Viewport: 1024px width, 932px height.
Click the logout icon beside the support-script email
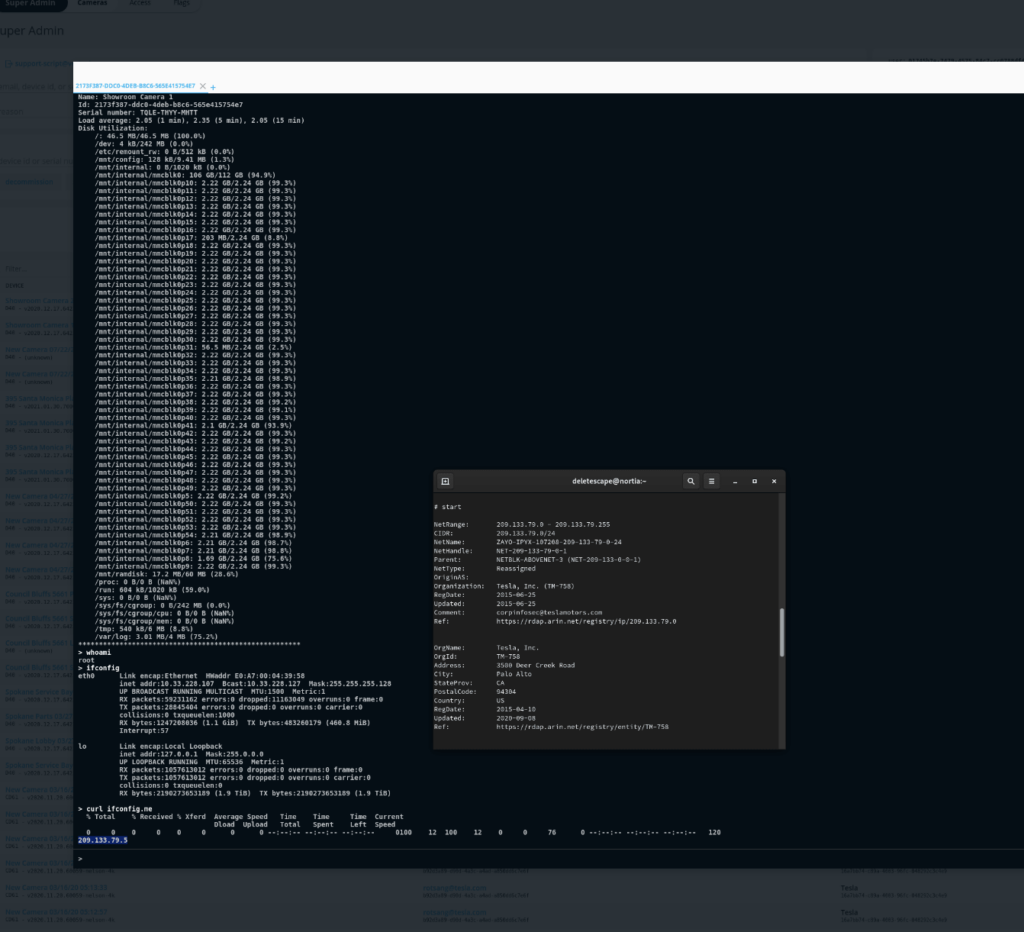click(9, 63)
